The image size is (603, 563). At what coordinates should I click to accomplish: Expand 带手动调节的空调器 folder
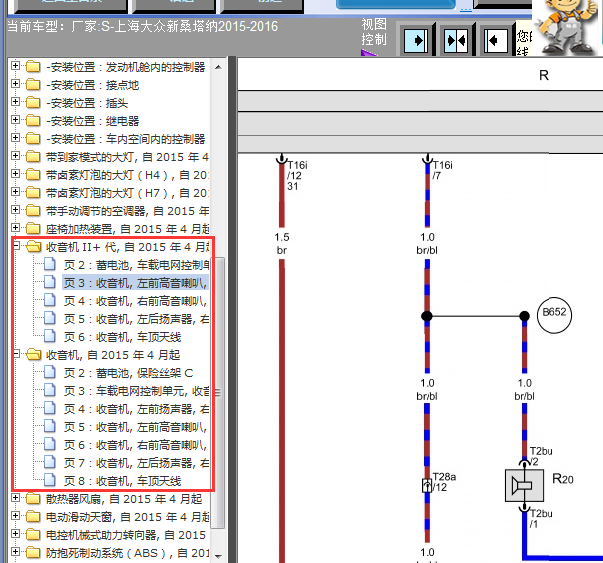click(15, 210)
